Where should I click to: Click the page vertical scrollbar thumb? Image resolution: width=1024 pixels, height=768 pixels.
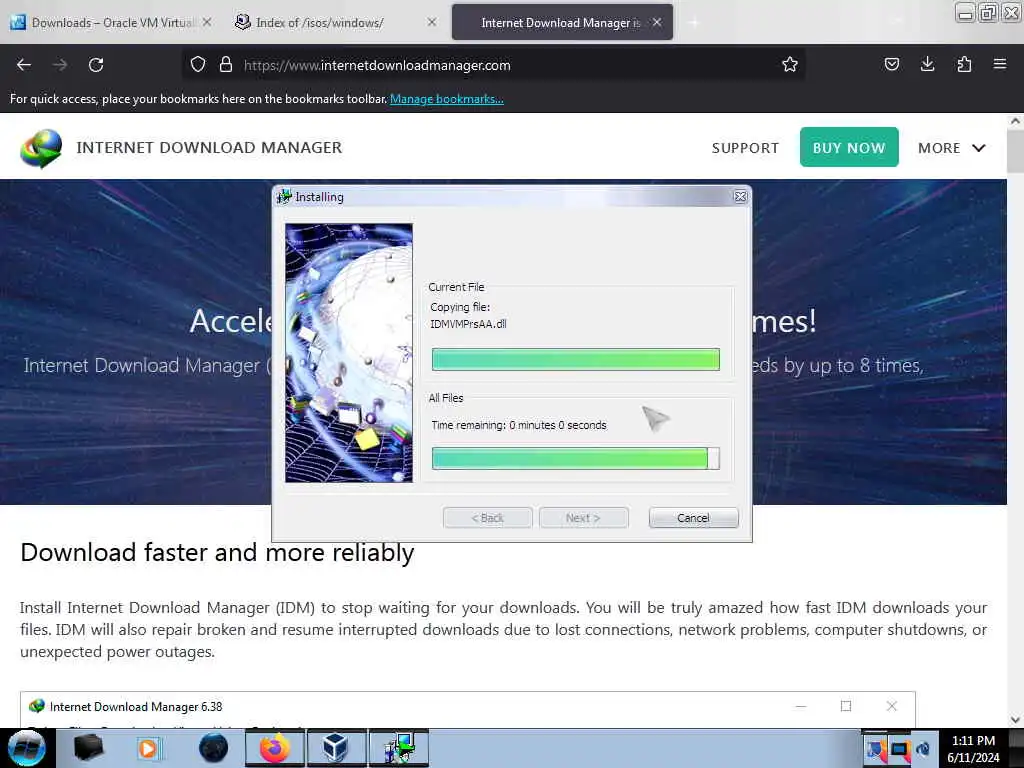pos(1015,152)
